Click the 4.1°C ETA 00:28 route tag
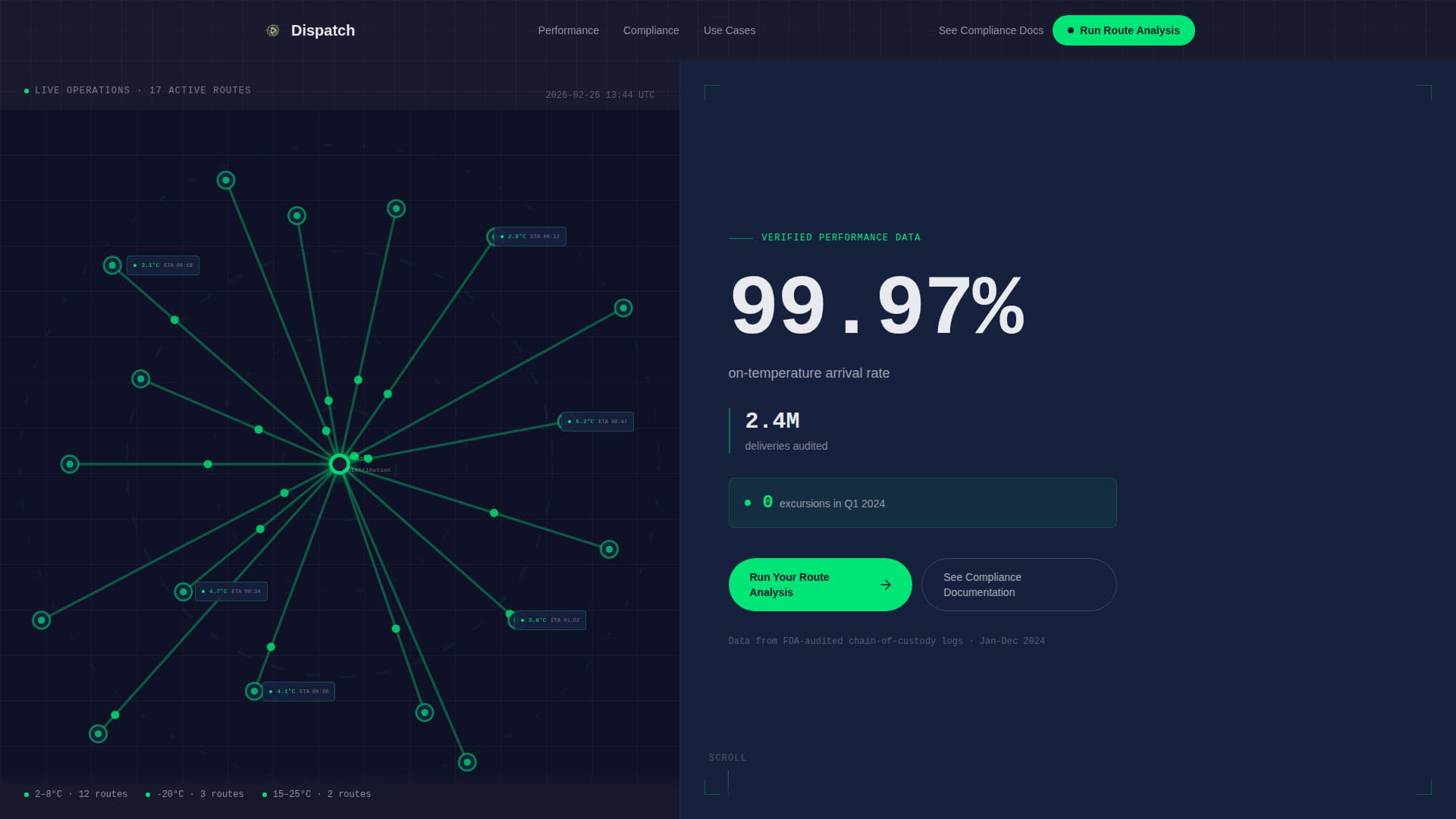The image size is (1456, 819). coord(299,692)
